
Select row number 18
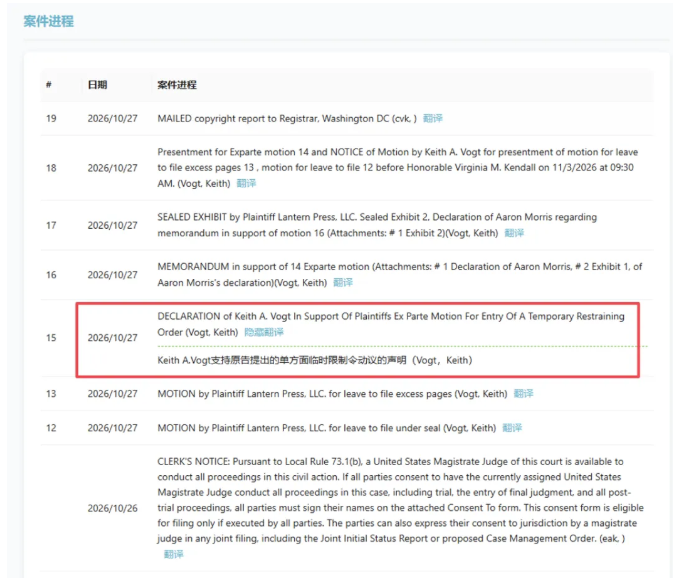51,168
